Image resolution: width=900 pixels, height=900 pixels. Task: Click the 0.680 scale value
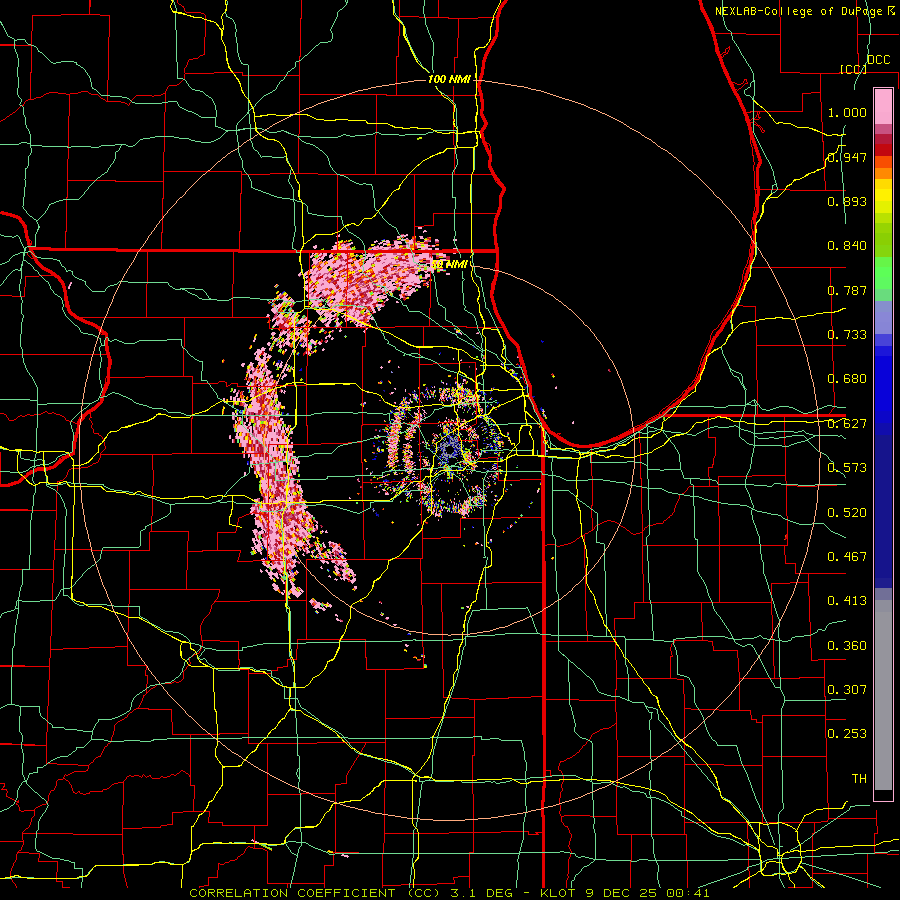pyautogui.click(x=847, y=379)
